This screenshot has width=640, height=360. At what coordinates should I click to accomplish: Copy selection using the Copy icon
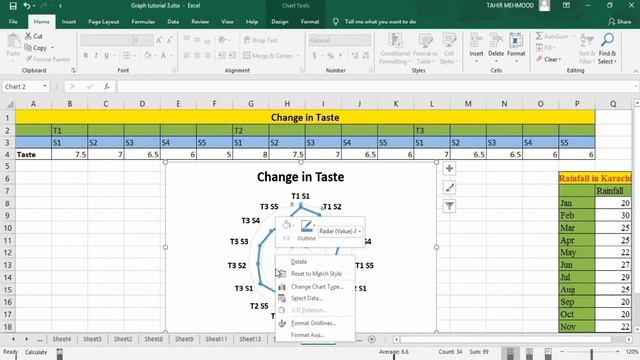36,48
